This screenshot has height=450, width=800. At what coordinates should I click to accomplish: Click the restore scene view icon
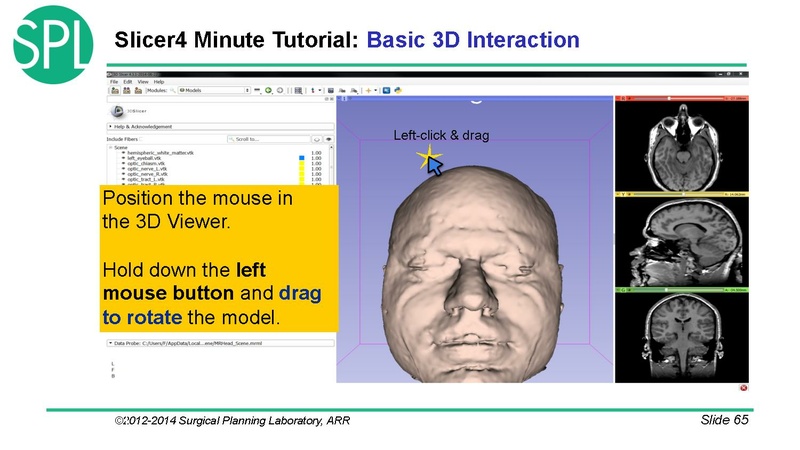[x=354, y=90]
